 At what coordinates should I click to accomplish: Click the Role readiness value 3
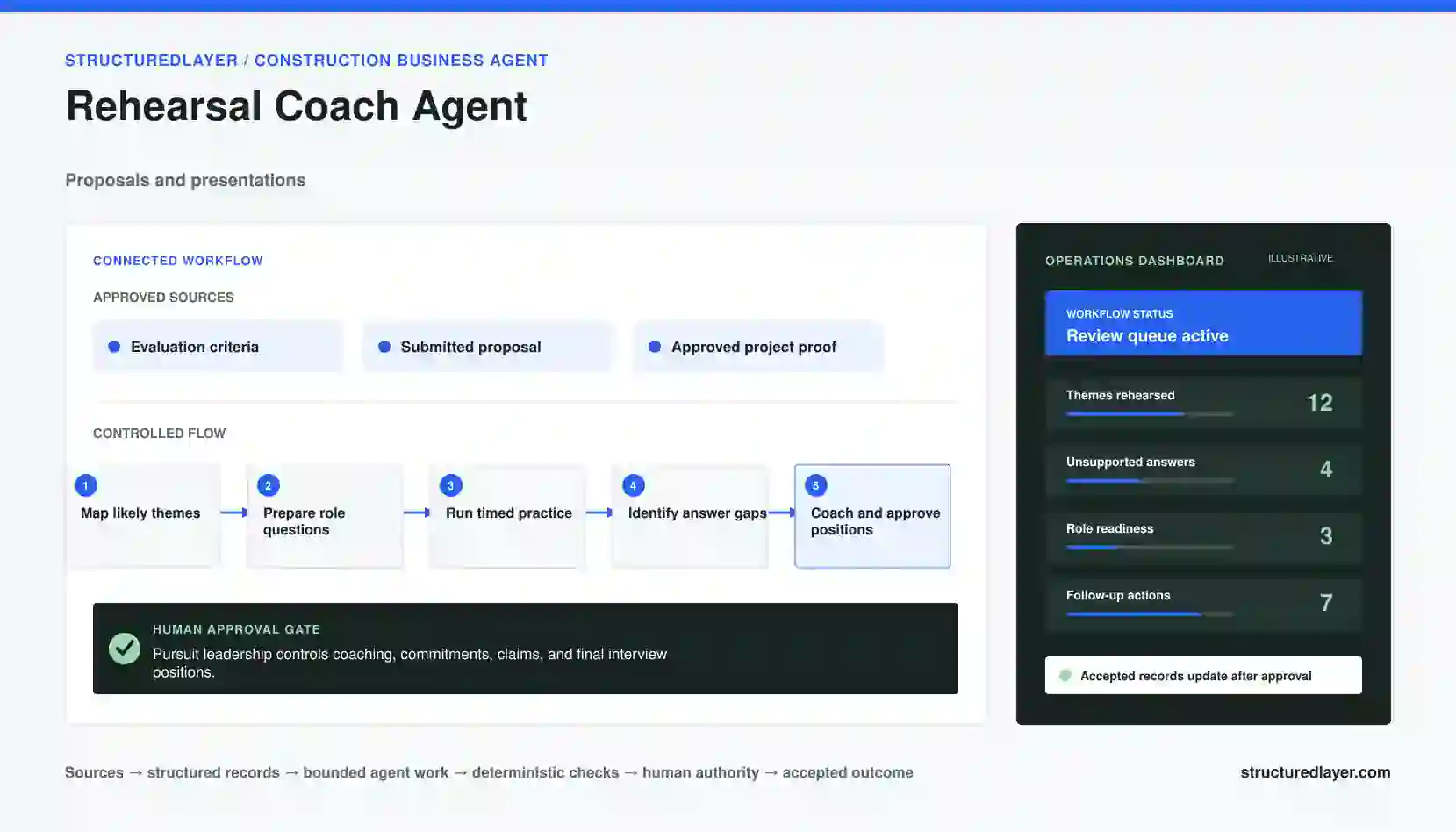(x=1326, y=536)
